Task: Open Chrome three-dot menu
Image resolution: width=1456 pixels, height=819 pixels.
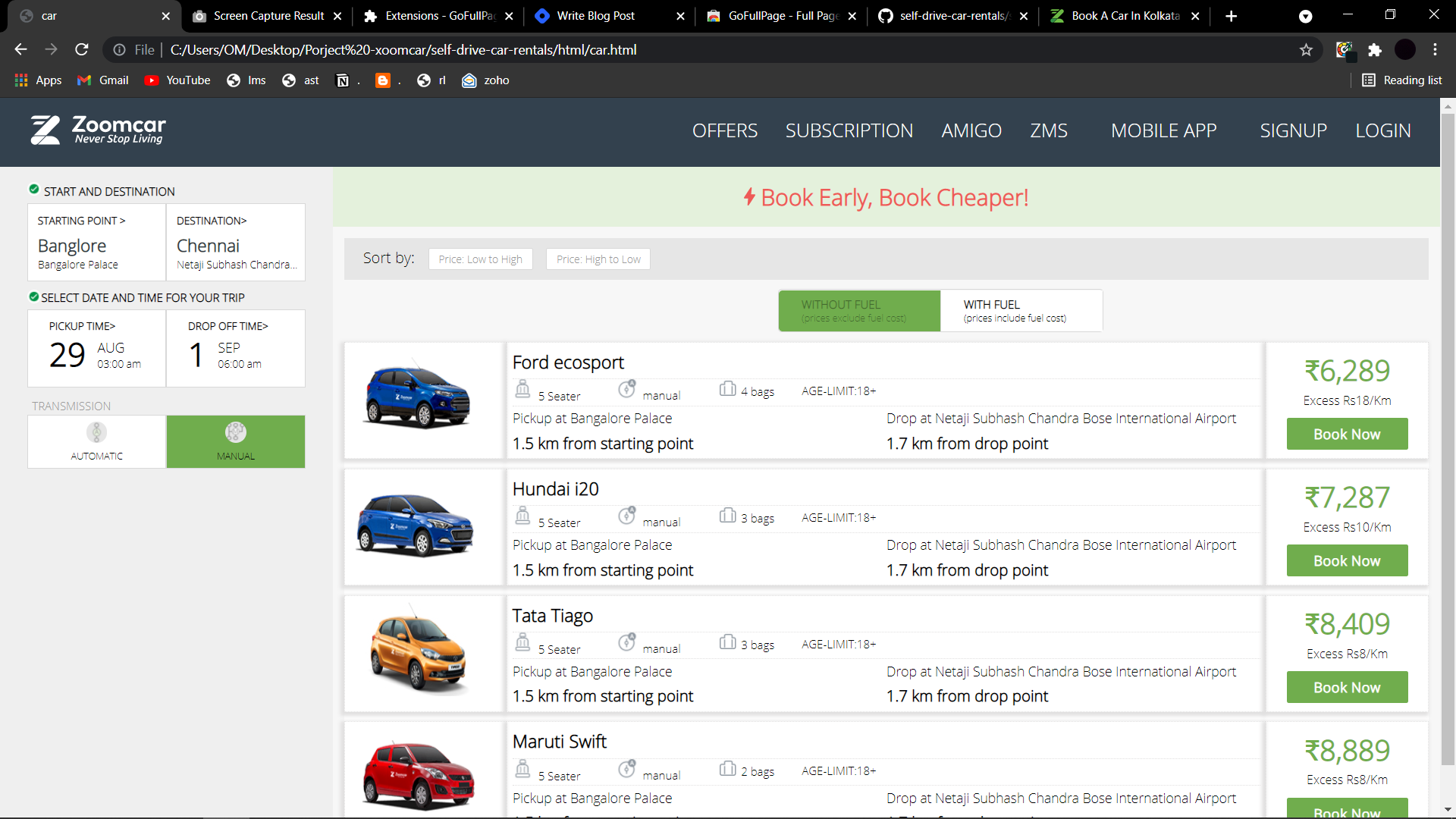Action: click(x=1435, y=50)
